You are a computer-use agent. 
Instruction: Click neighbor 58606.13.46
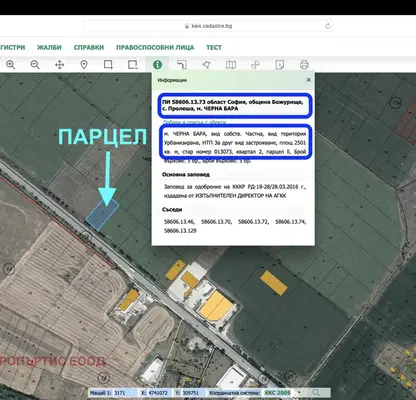coord(179,222)
